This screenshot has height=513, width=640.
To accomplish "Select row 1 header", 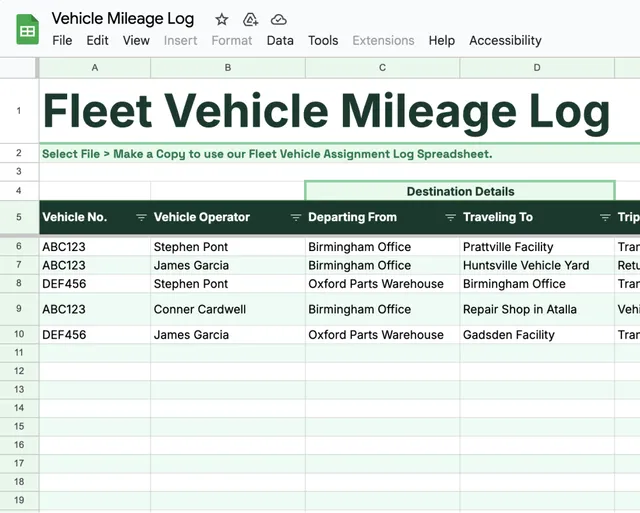I will [19, 111].
